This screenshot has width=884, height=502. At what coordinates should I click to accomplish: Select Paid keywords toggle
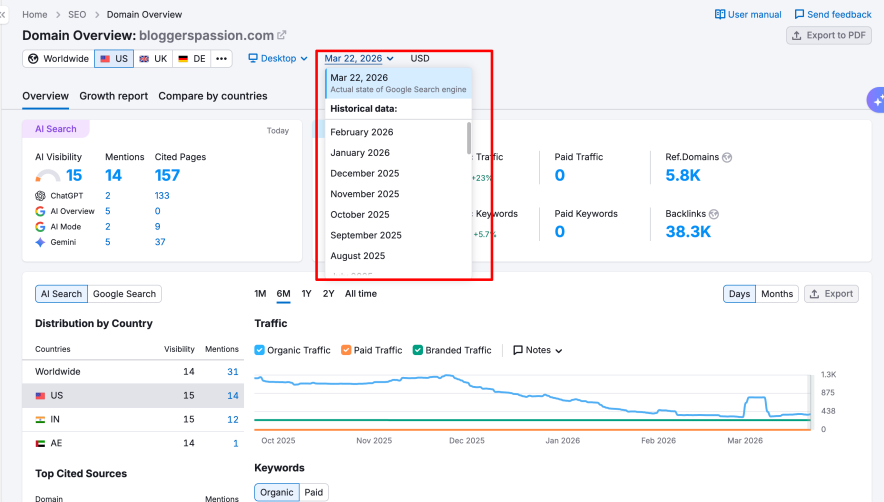coord(313,492)
